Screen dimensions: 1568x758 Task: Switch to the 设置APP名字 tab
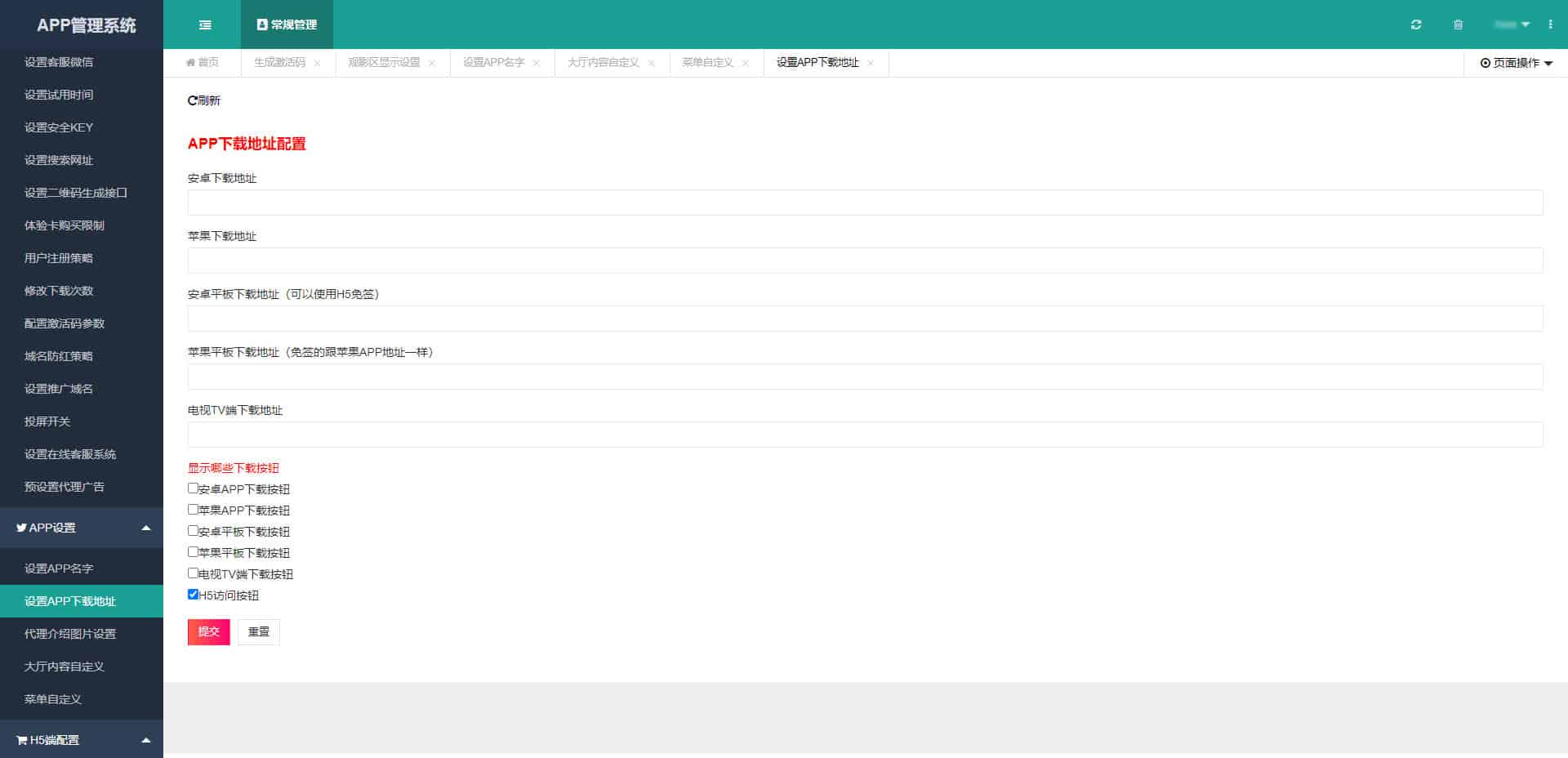[x=493, y=63]
